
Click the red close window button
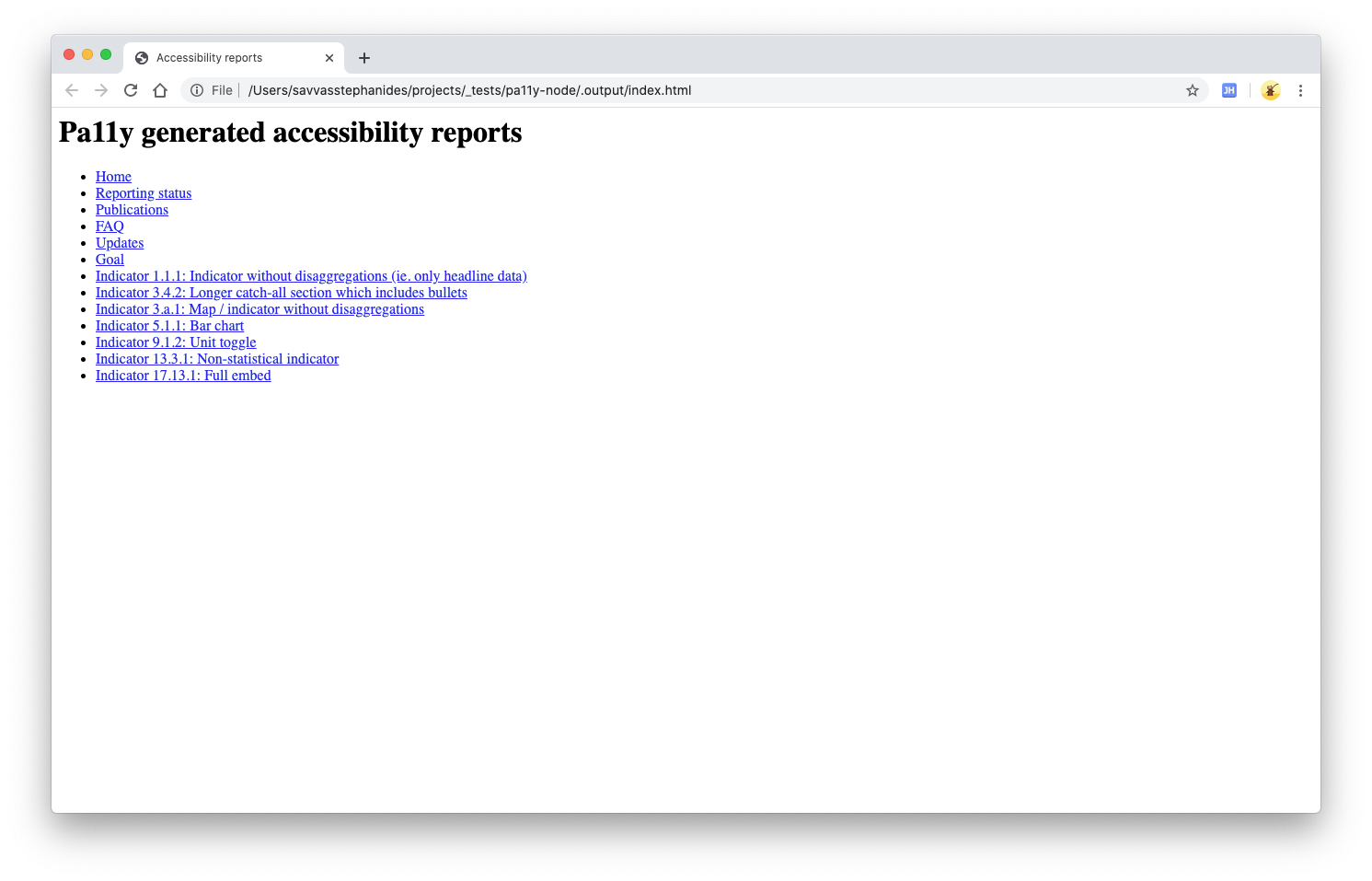point(69,54)
